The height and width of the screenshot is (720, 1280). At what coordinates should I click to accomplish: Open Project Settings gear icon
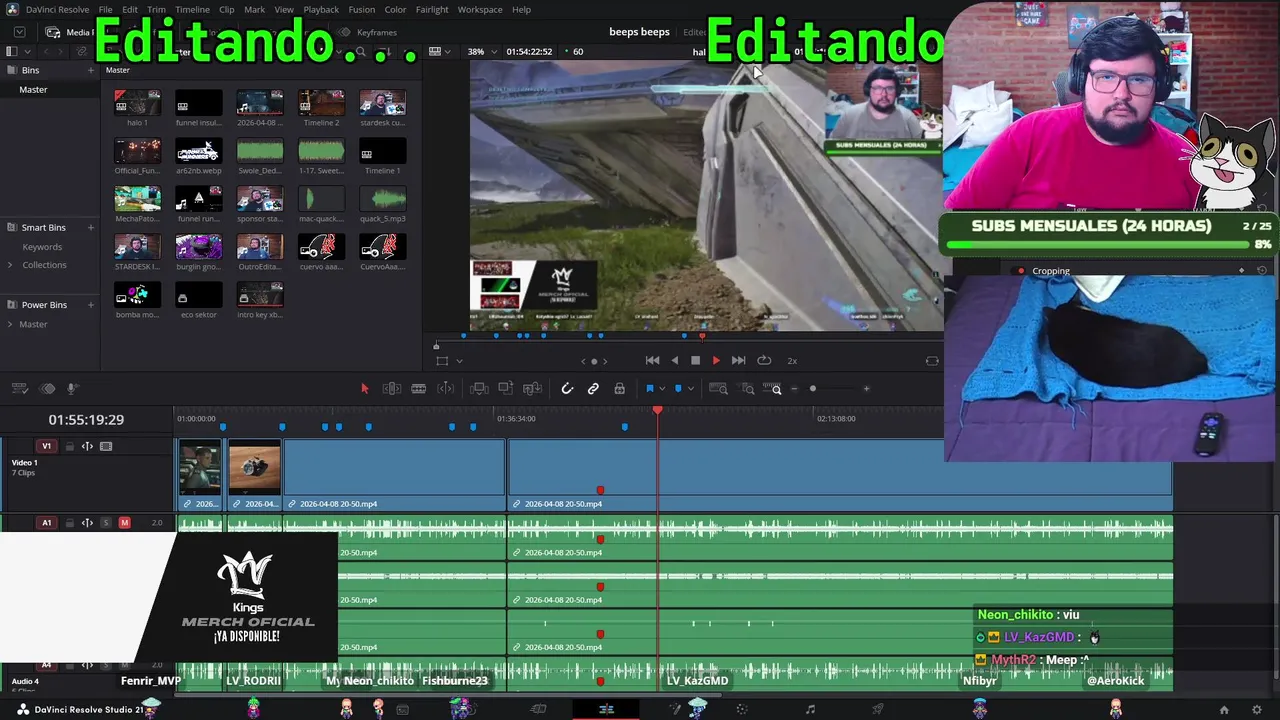coord(1257,710)
